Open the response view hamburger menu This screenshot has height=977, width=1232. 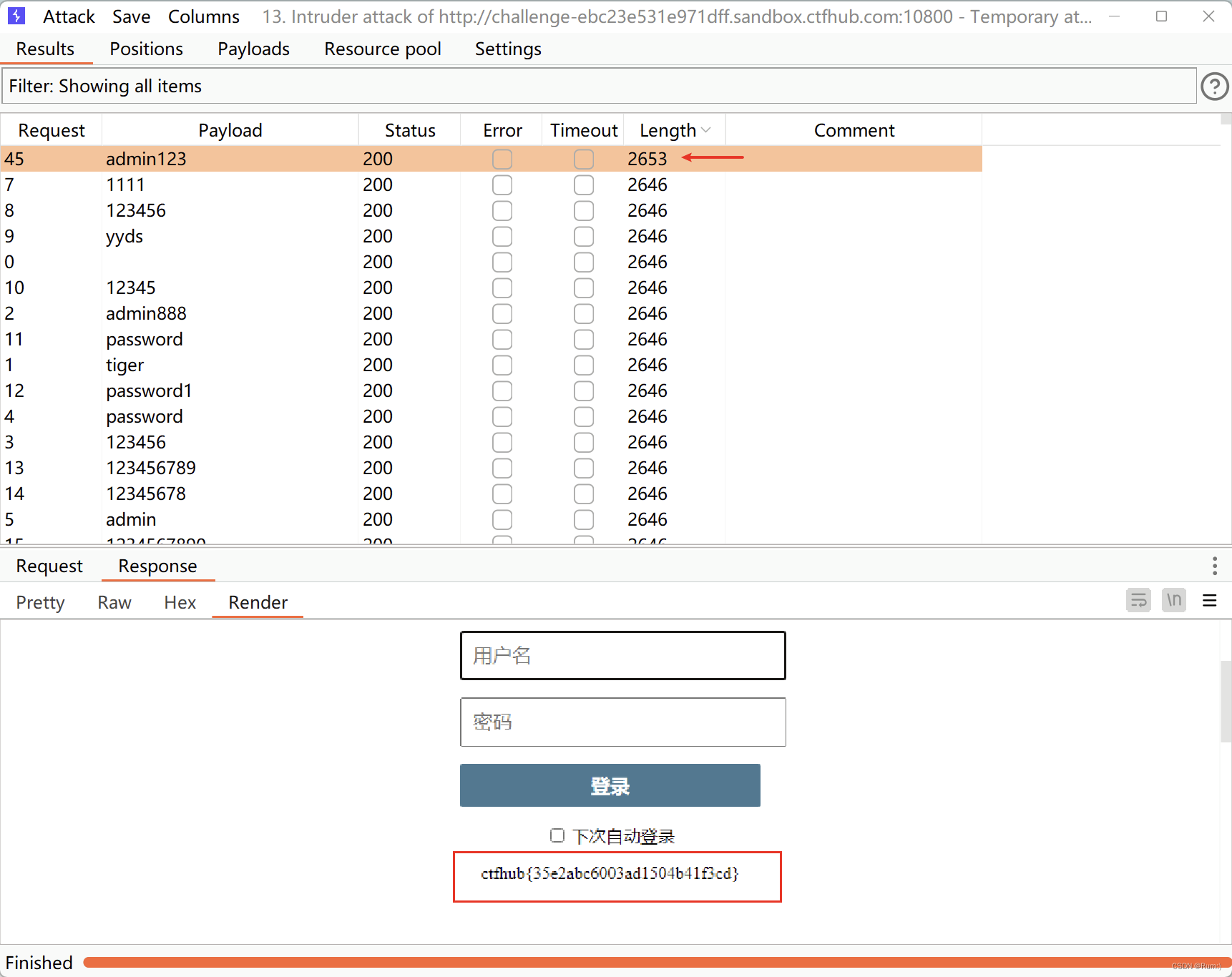click(1210, 600)
